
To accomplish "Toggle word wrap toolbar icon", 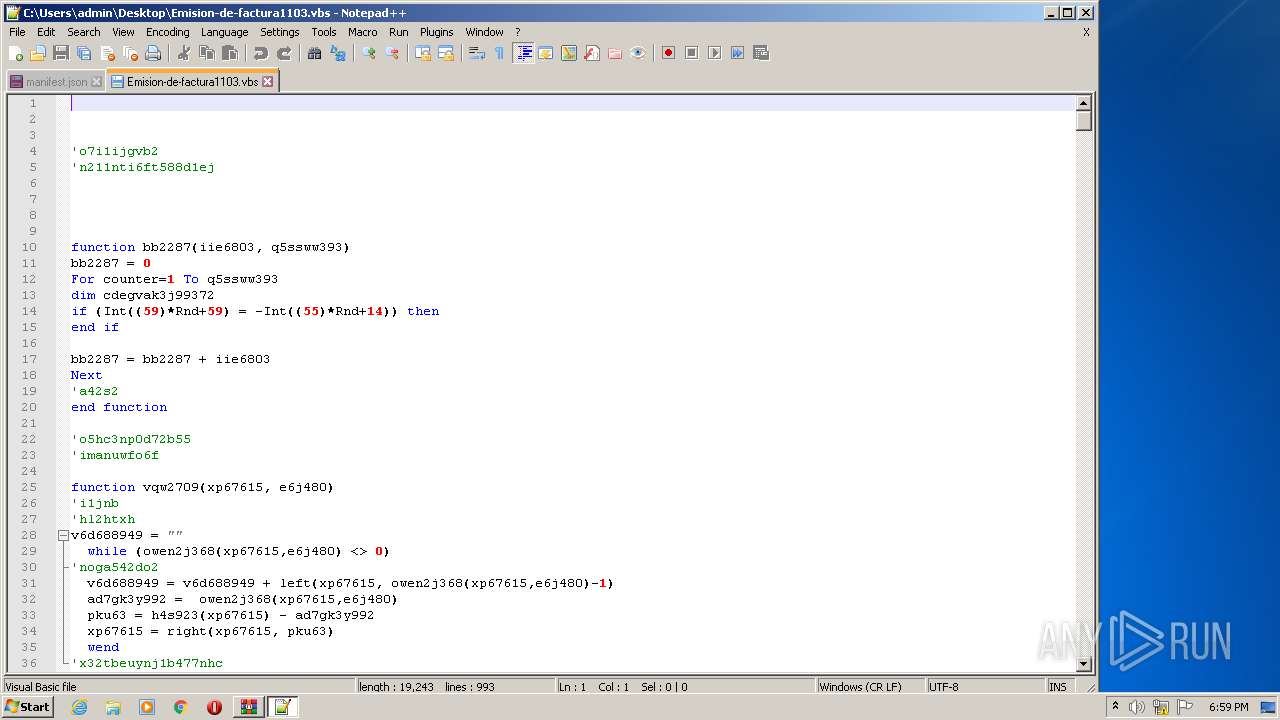I will point(477,53).
